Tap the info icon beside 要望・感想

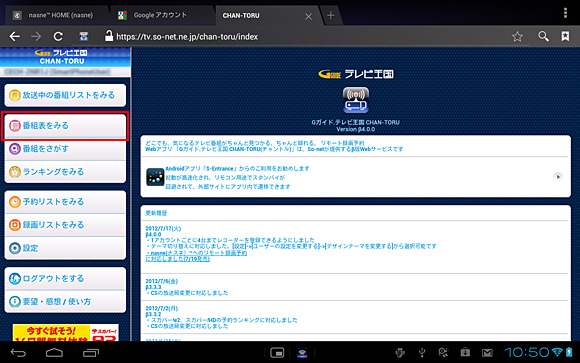pyautogui.click(x=14, y=302)
